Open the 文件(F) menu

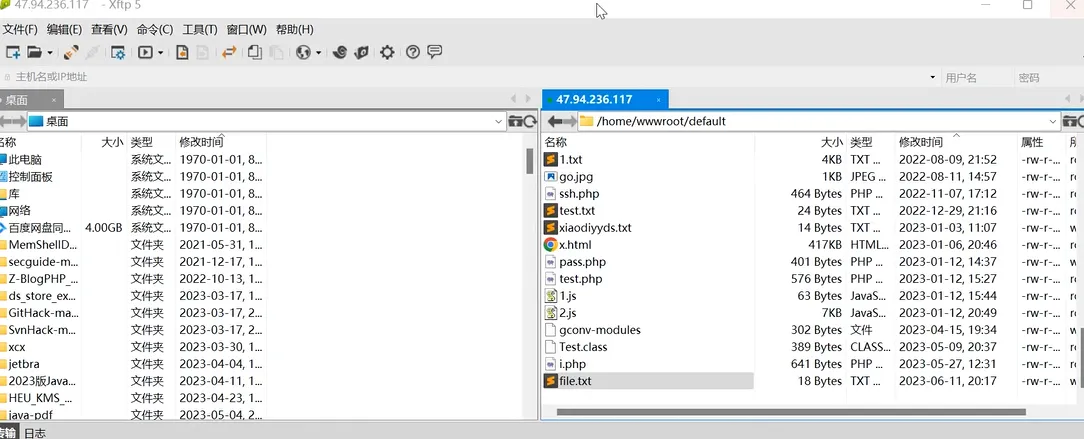pyautogui.click(x=20, y=29)
